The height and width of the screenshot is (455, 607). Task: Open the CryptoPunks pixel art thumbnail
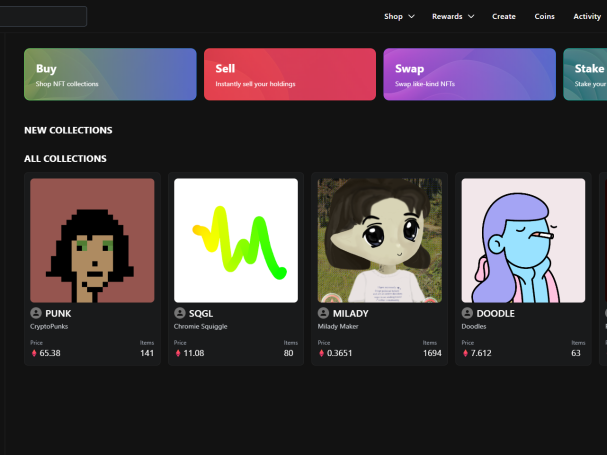click(92, 240)
